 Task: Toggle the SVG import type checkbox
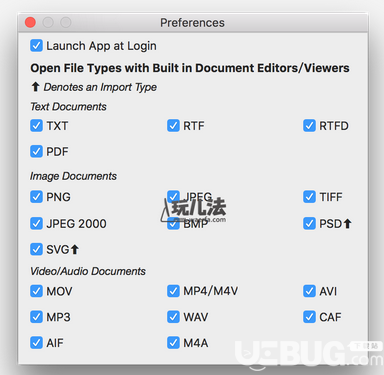click(36, 249)
